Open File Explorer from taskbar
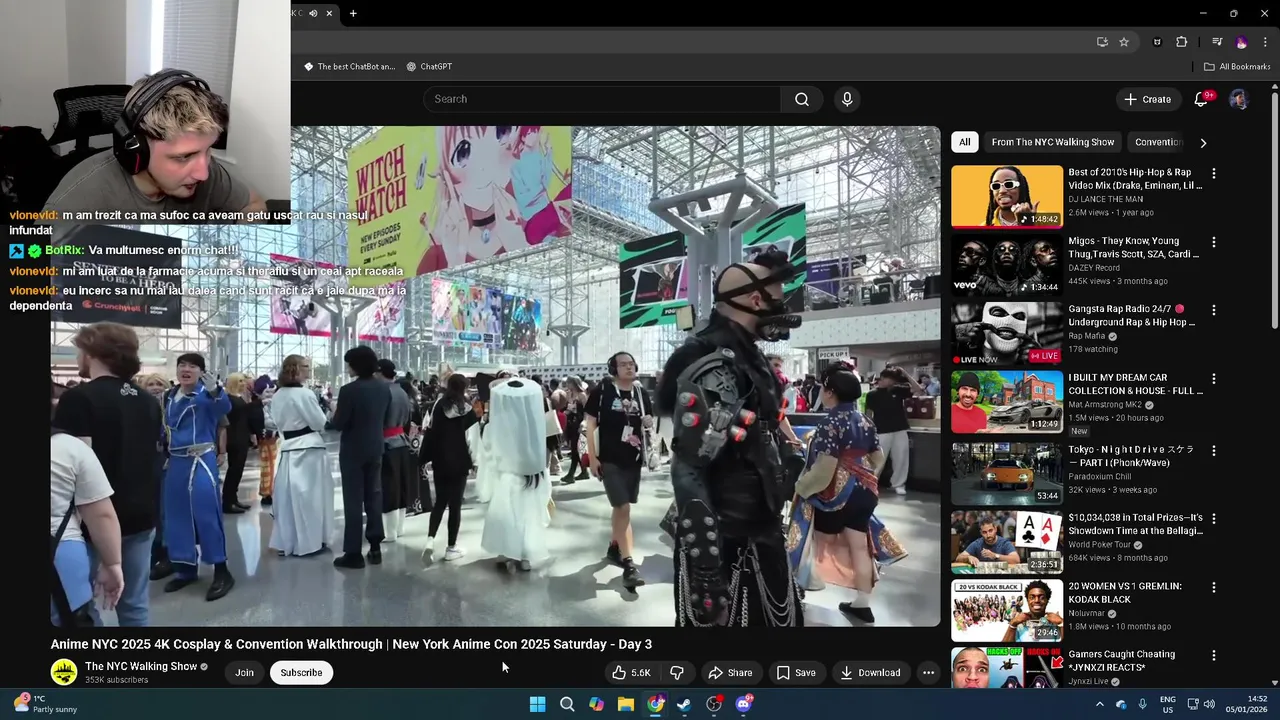Image resolution: width=1280 pixels, height=720 pixels. pyautogui.click(x=626, y=704)
